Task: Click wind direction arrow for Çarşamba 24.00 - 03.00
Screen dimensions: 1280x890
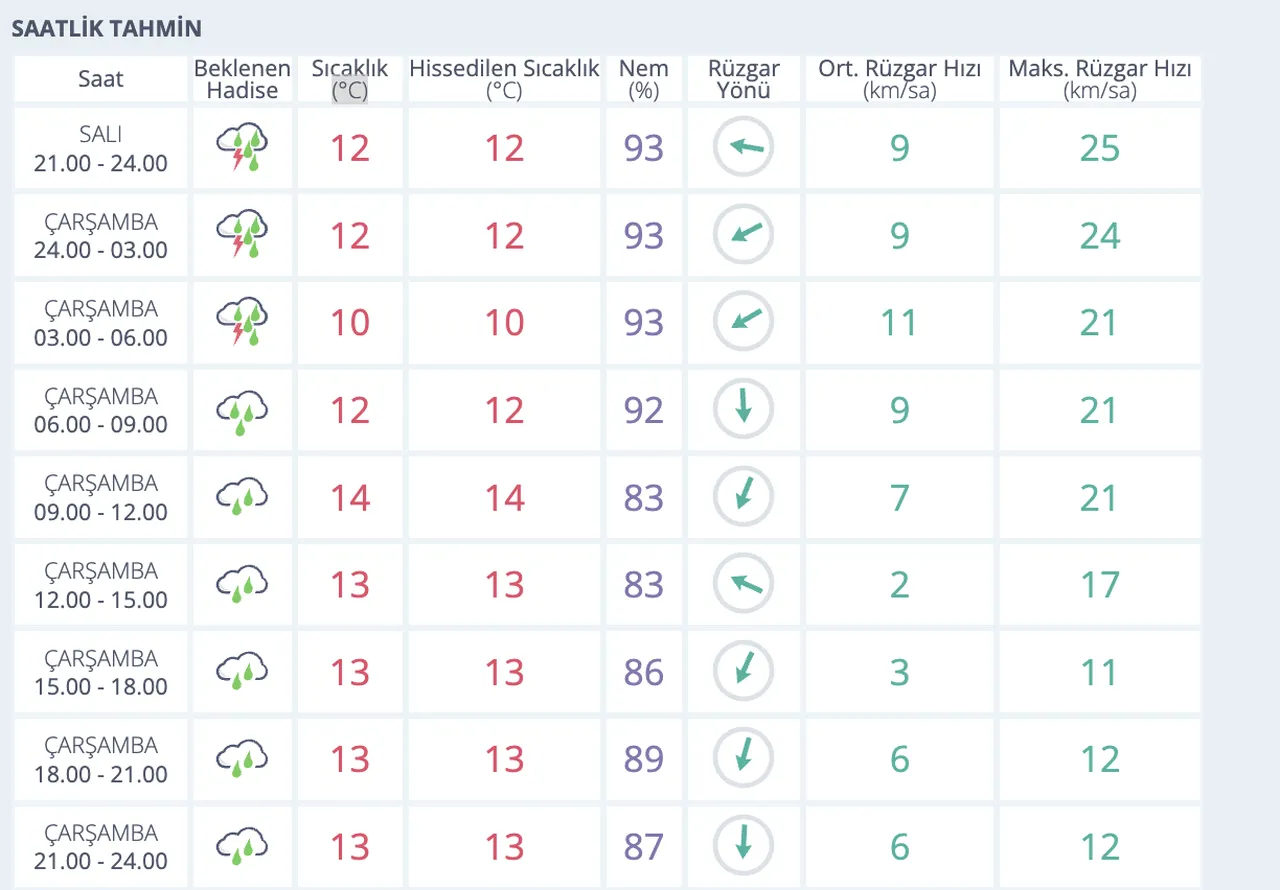Action: [743, 235]
